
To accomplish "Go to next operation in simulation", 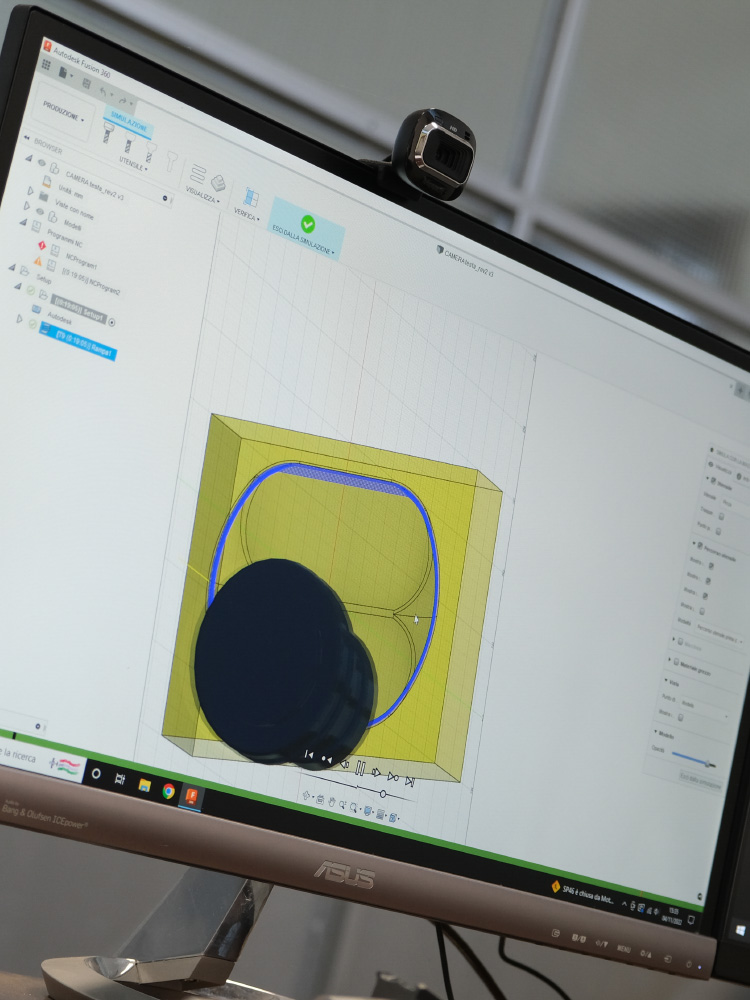I will click(x=393, y=777).
